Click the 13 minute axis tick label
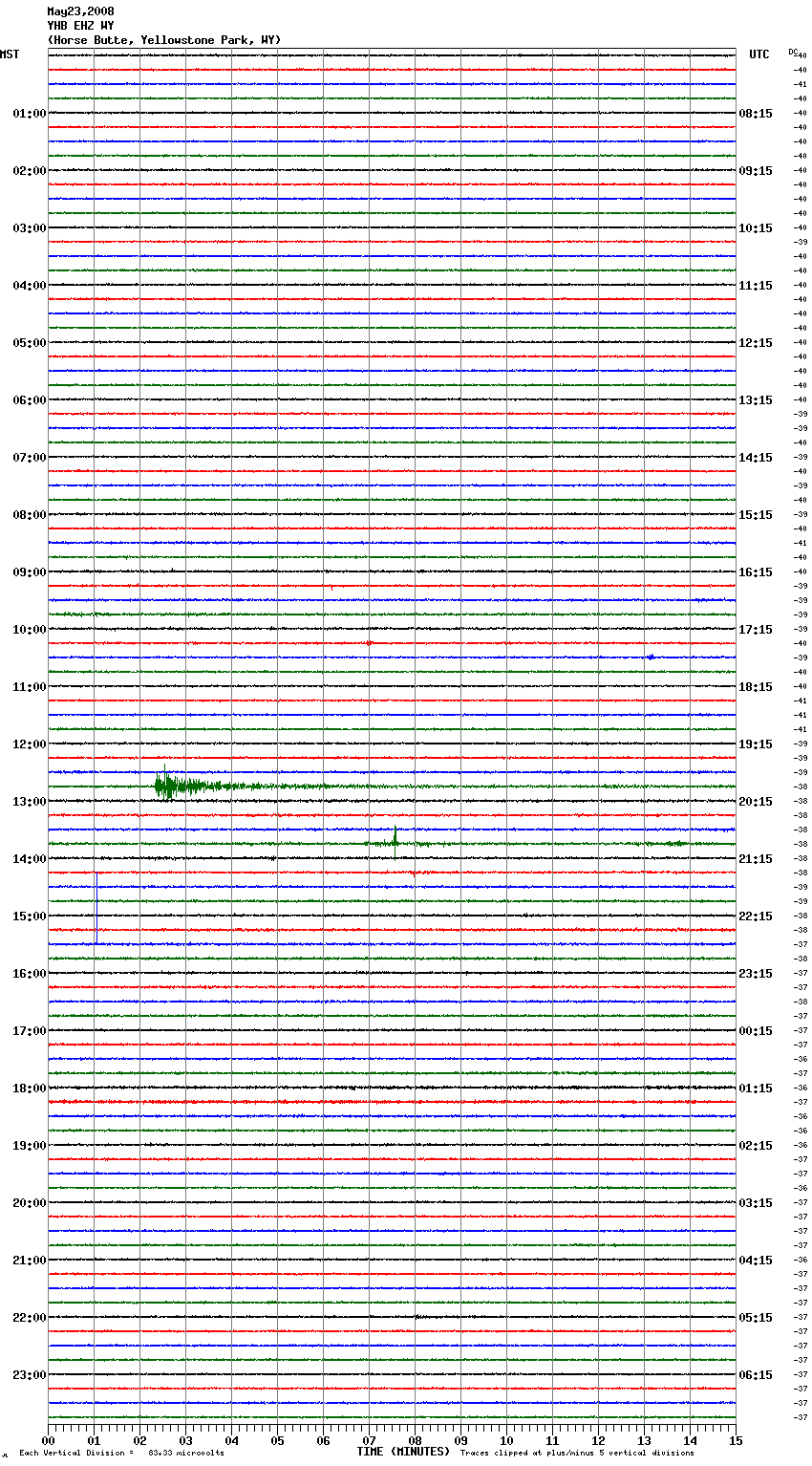The image size is (812, 1466). click(645, 1440)
